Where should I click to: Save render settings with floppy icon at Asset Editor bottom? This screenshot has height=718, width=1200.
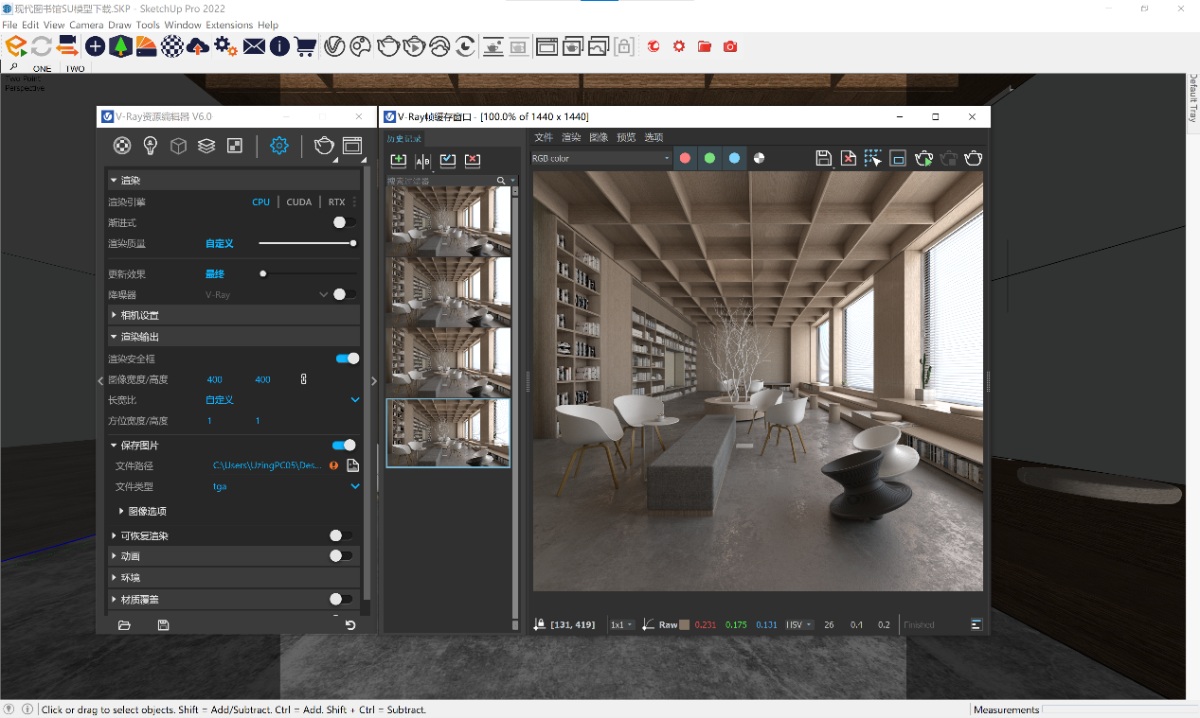point(163,625)
